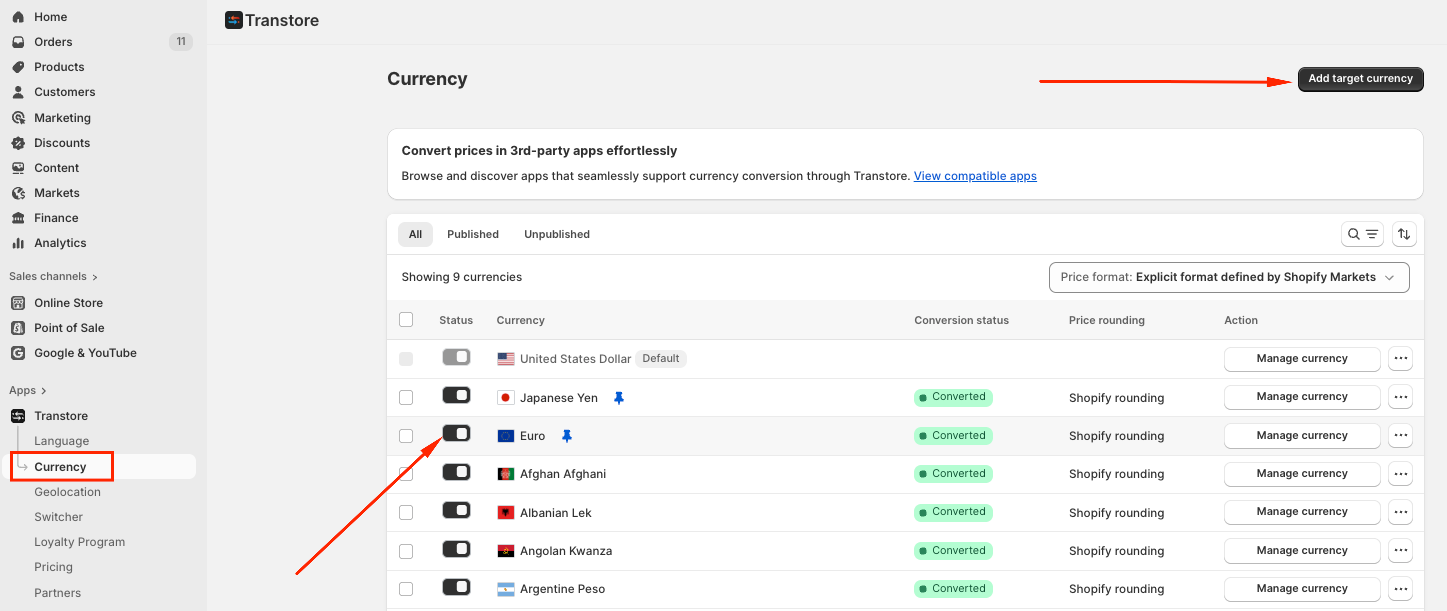This screenshot has width=1447, height=611.
Task: Click the Content icon in sidebar
Action: click(x=18, y=168)
